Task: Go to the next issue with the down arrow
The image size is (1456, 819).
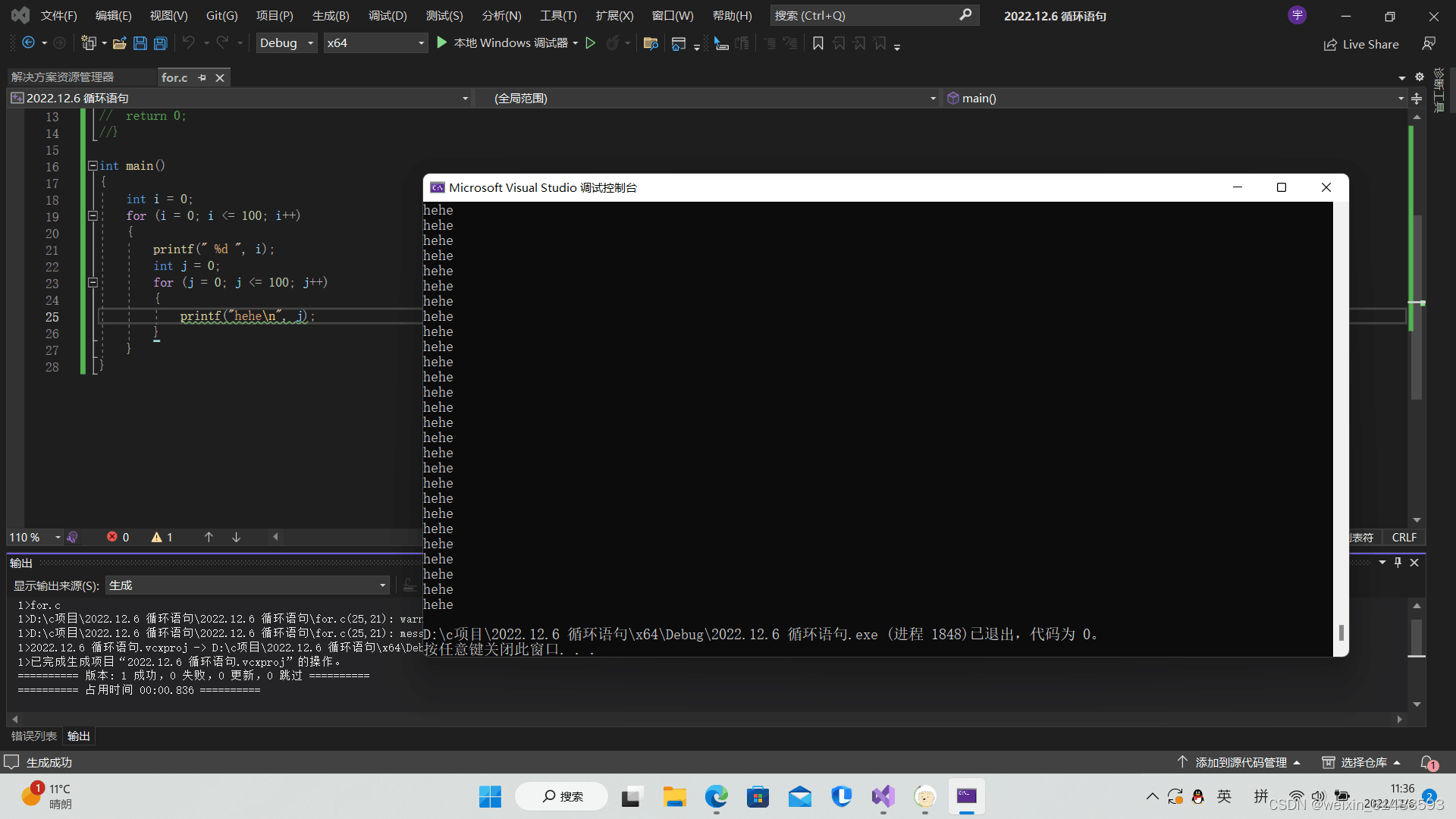Action: pos(236,537)
